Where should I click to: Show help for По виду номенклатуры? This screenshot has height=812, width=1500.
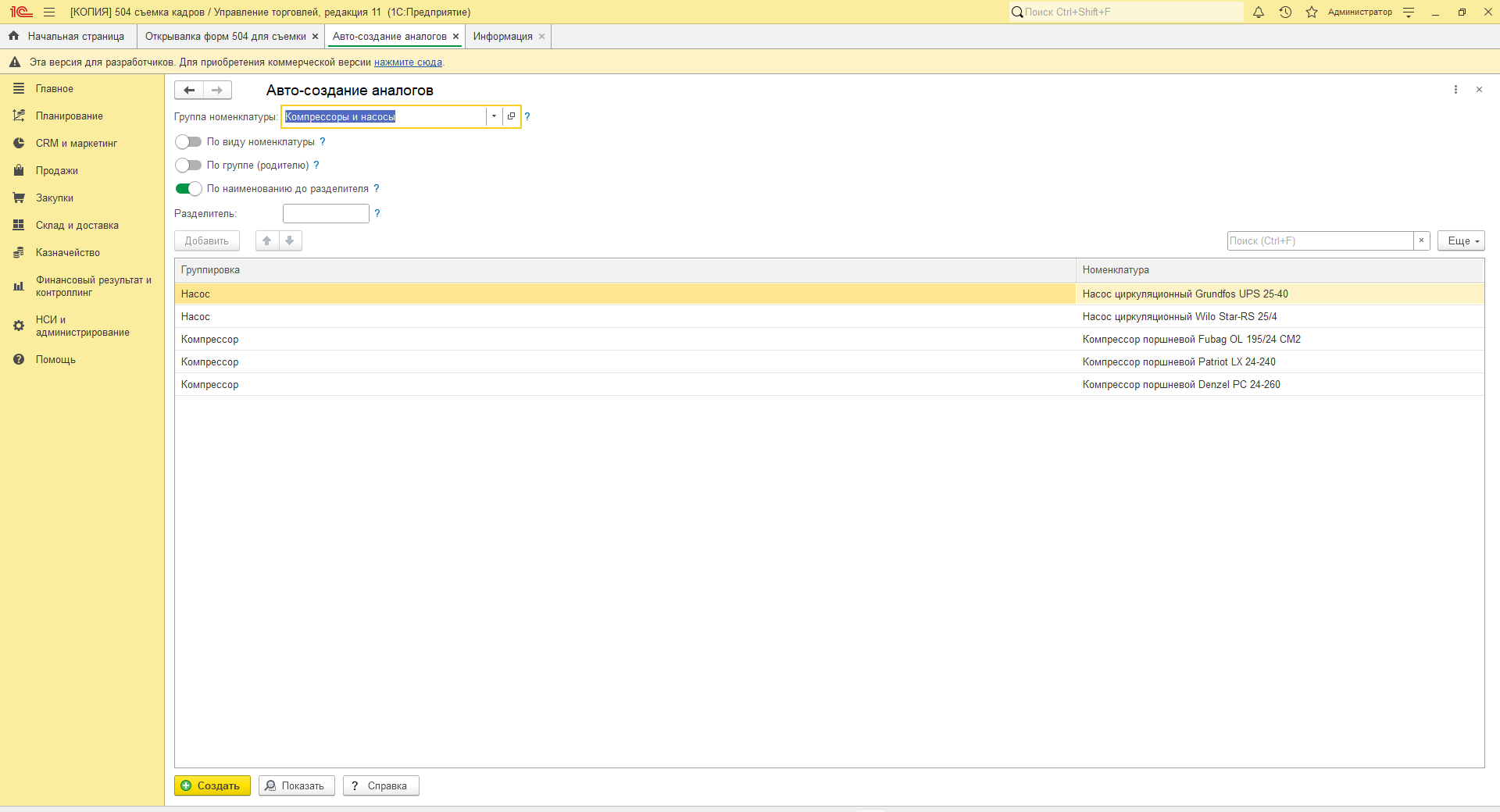pos(323,141)
